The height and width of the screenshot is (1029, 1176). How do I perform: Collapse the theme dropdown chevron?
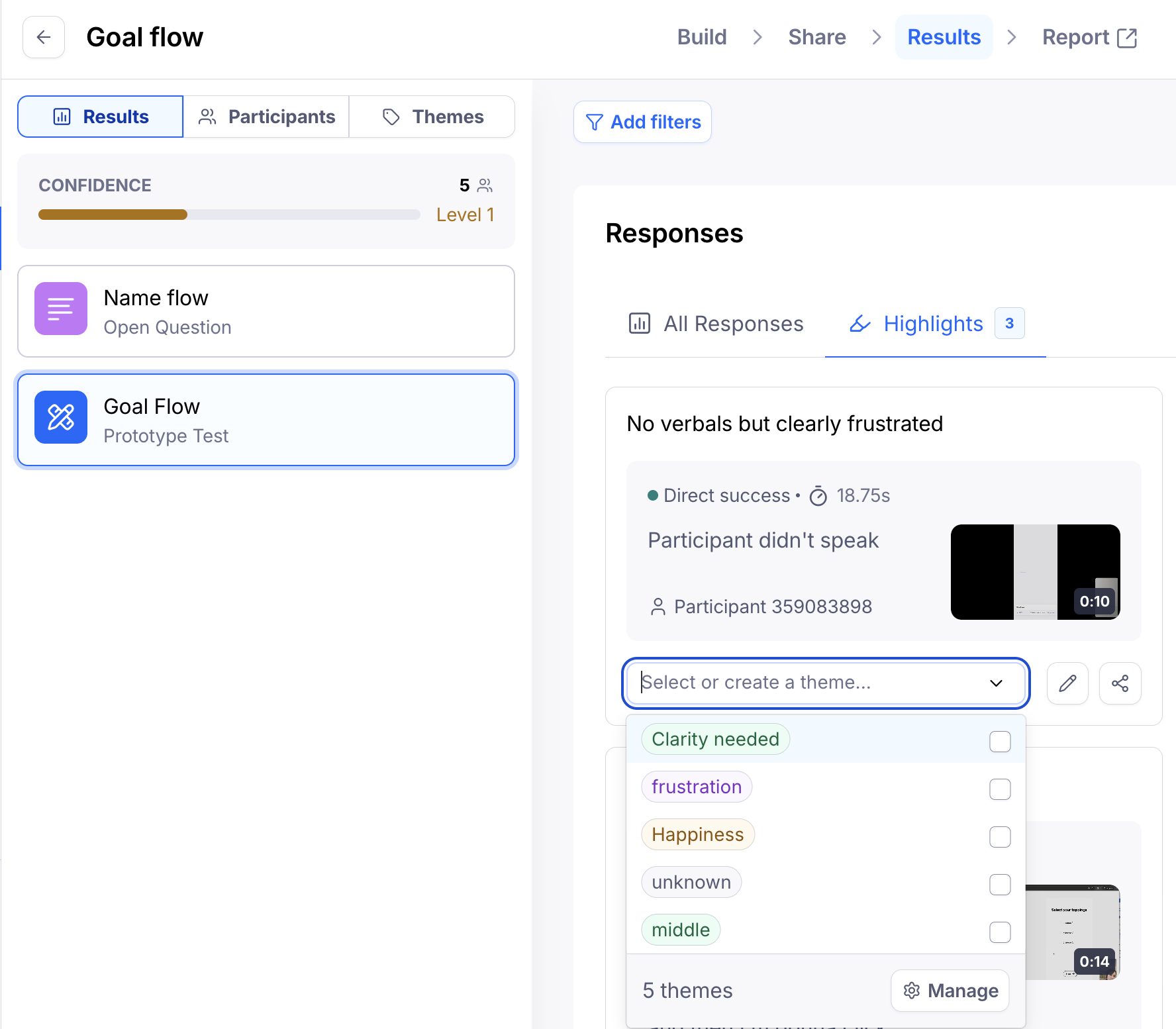tap(996, 683)
